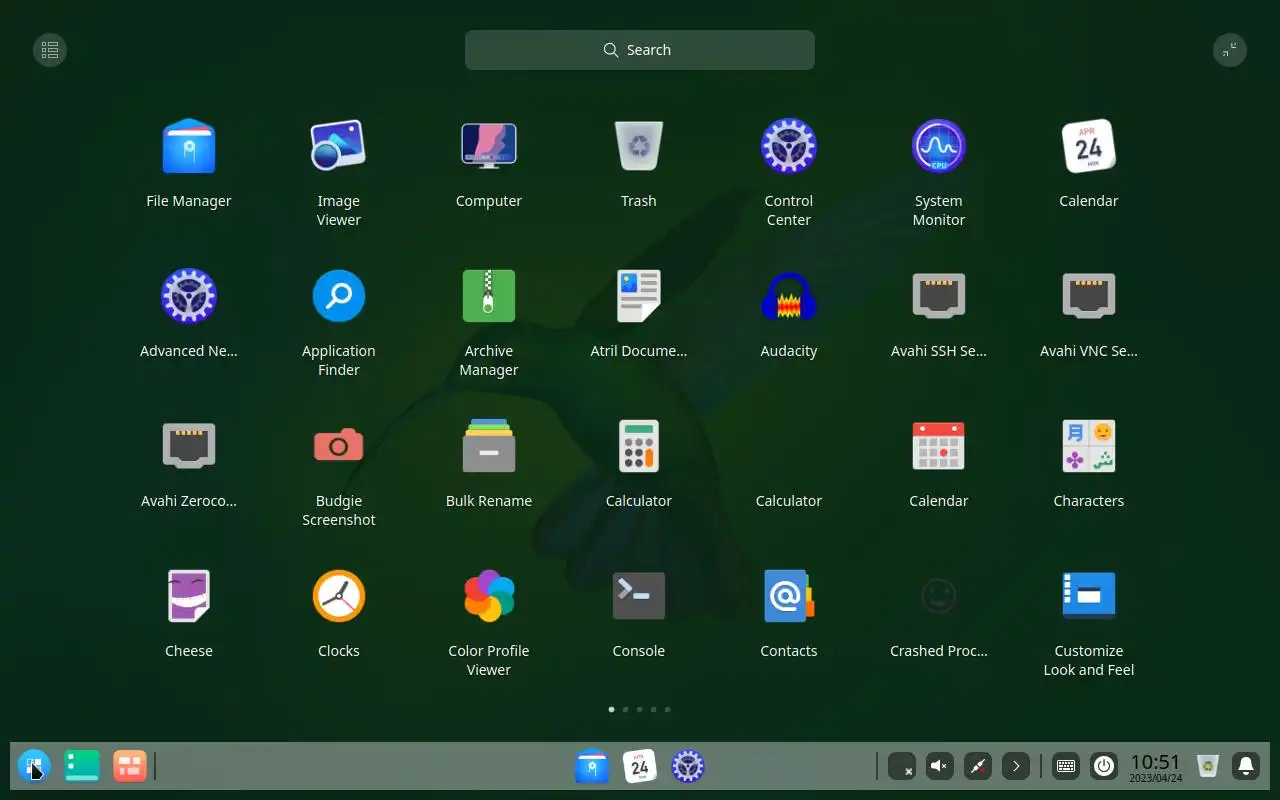
Task: Open the notification bell in dock
Action: 1246,766
